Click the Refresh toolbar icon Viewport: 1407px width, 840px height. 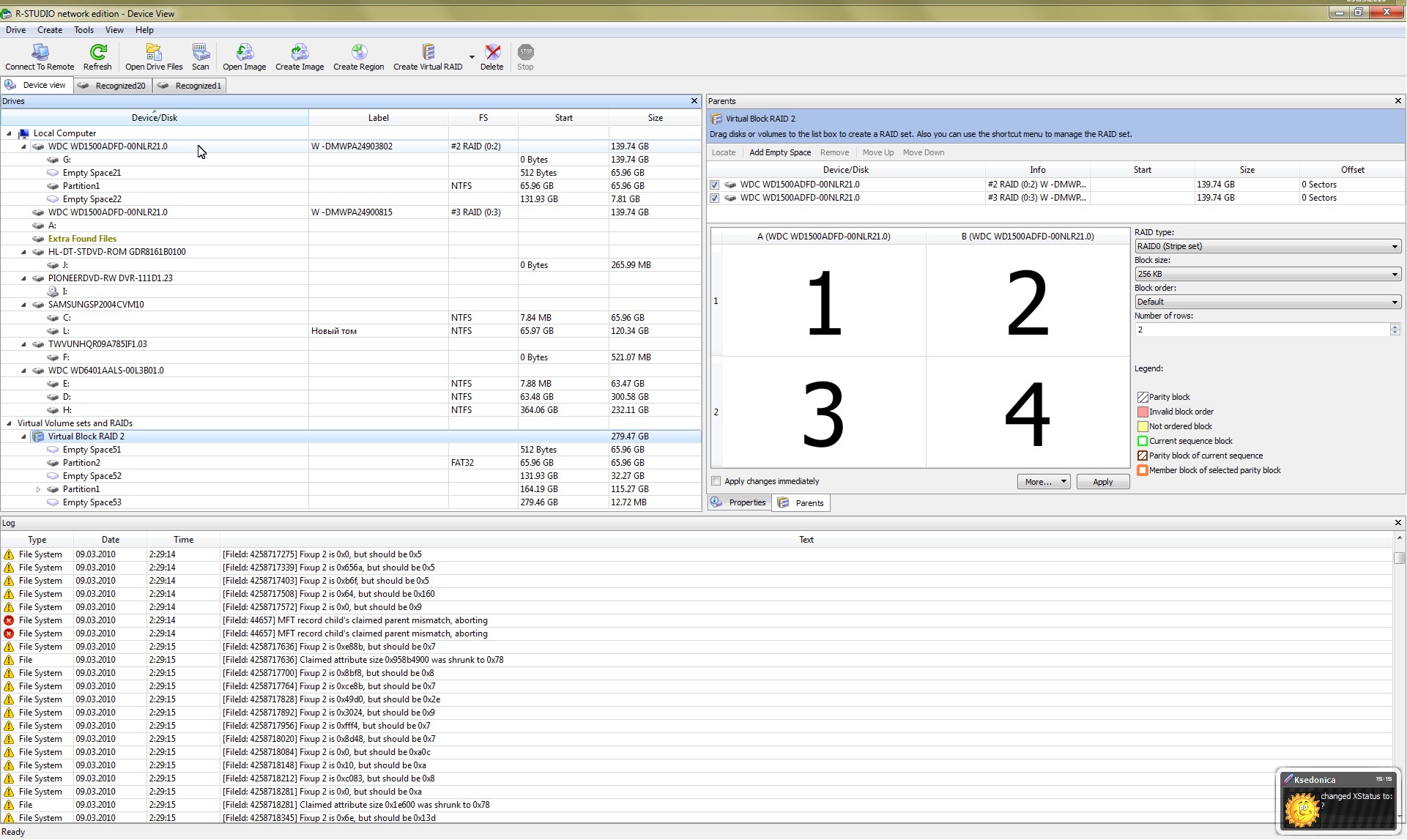(97, 52)
